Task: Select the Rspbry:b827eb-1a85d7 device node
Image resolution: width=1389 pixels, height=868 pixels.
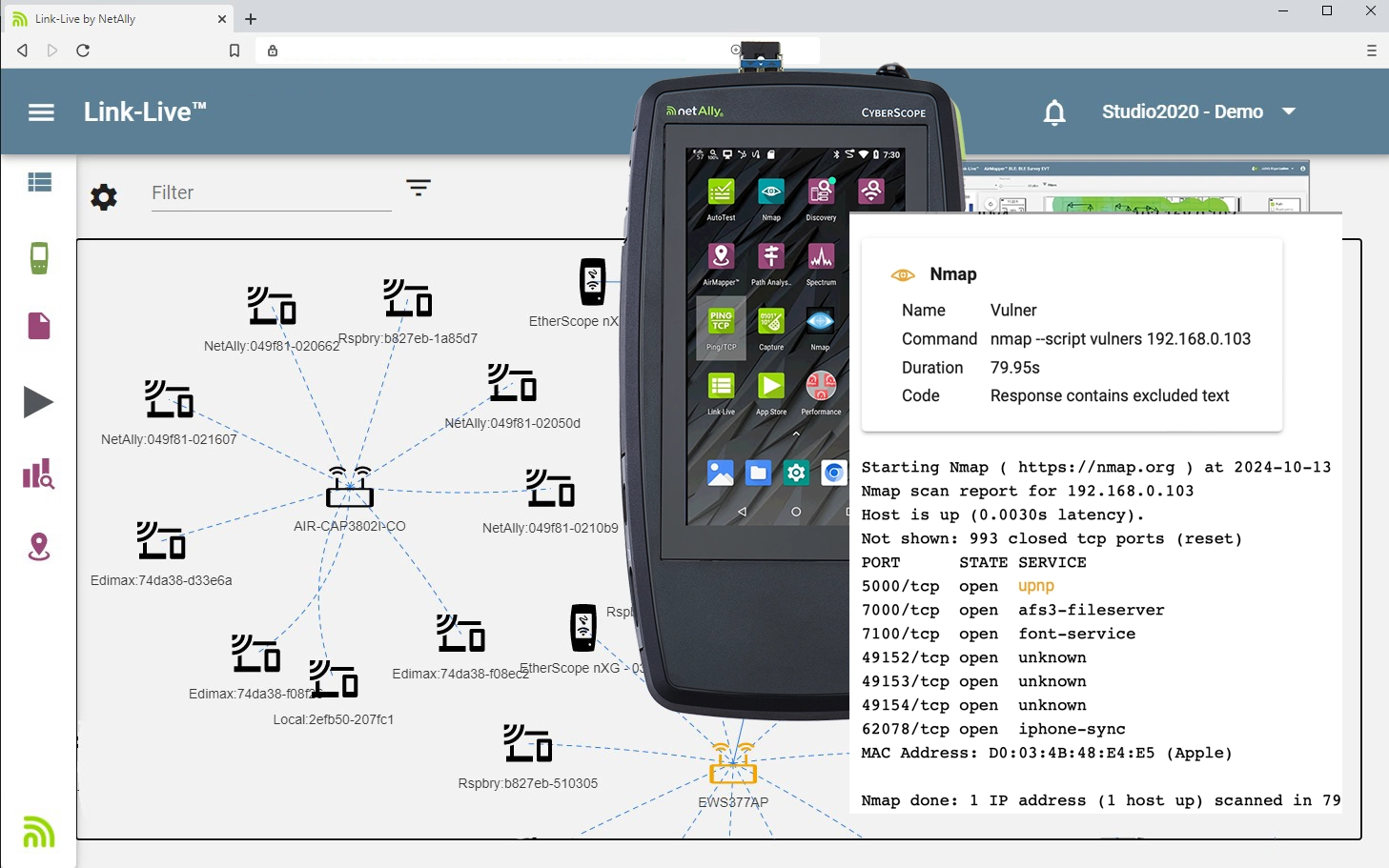Action: (408, 298)
